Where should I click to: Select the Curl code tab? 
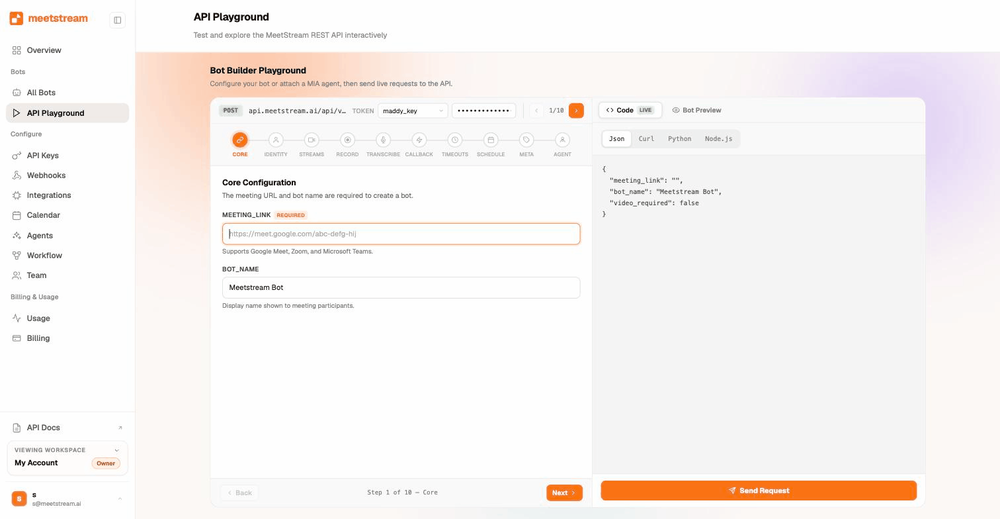pos(646,139)
